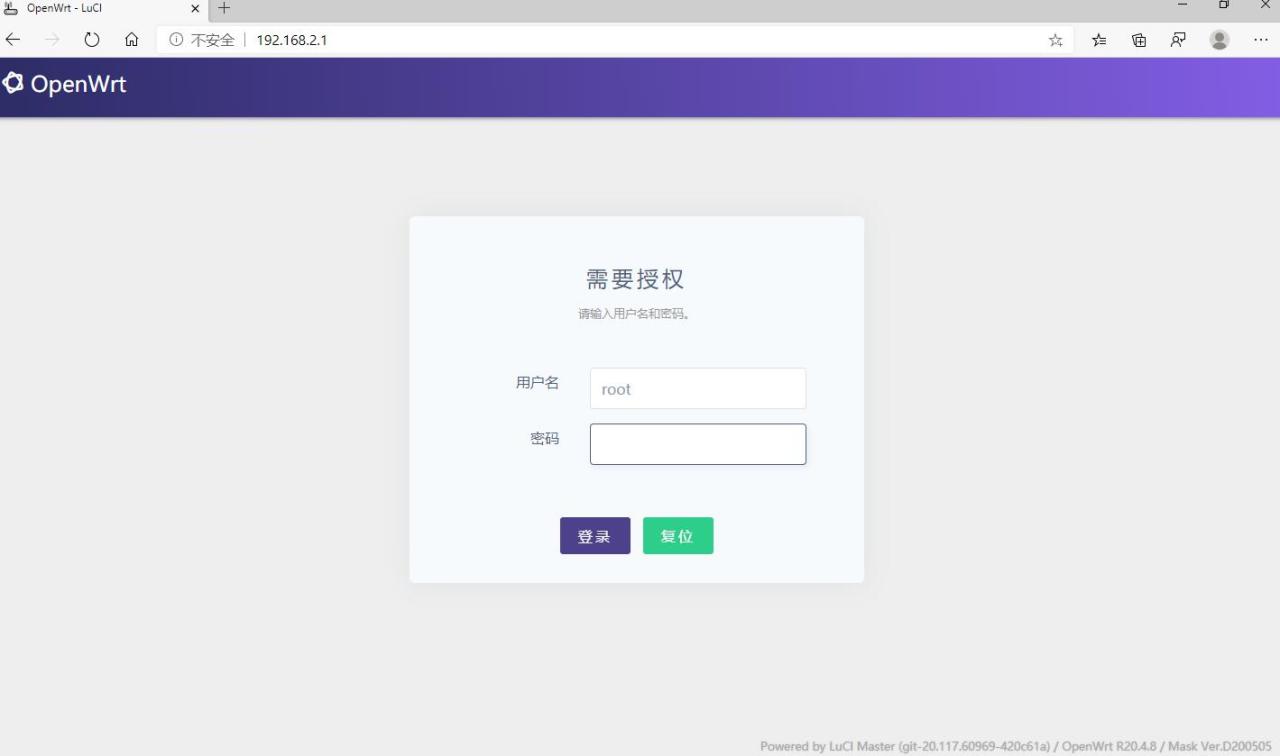Reload the page with refresh icon
1280x756 pixels.
click(92, 40)
